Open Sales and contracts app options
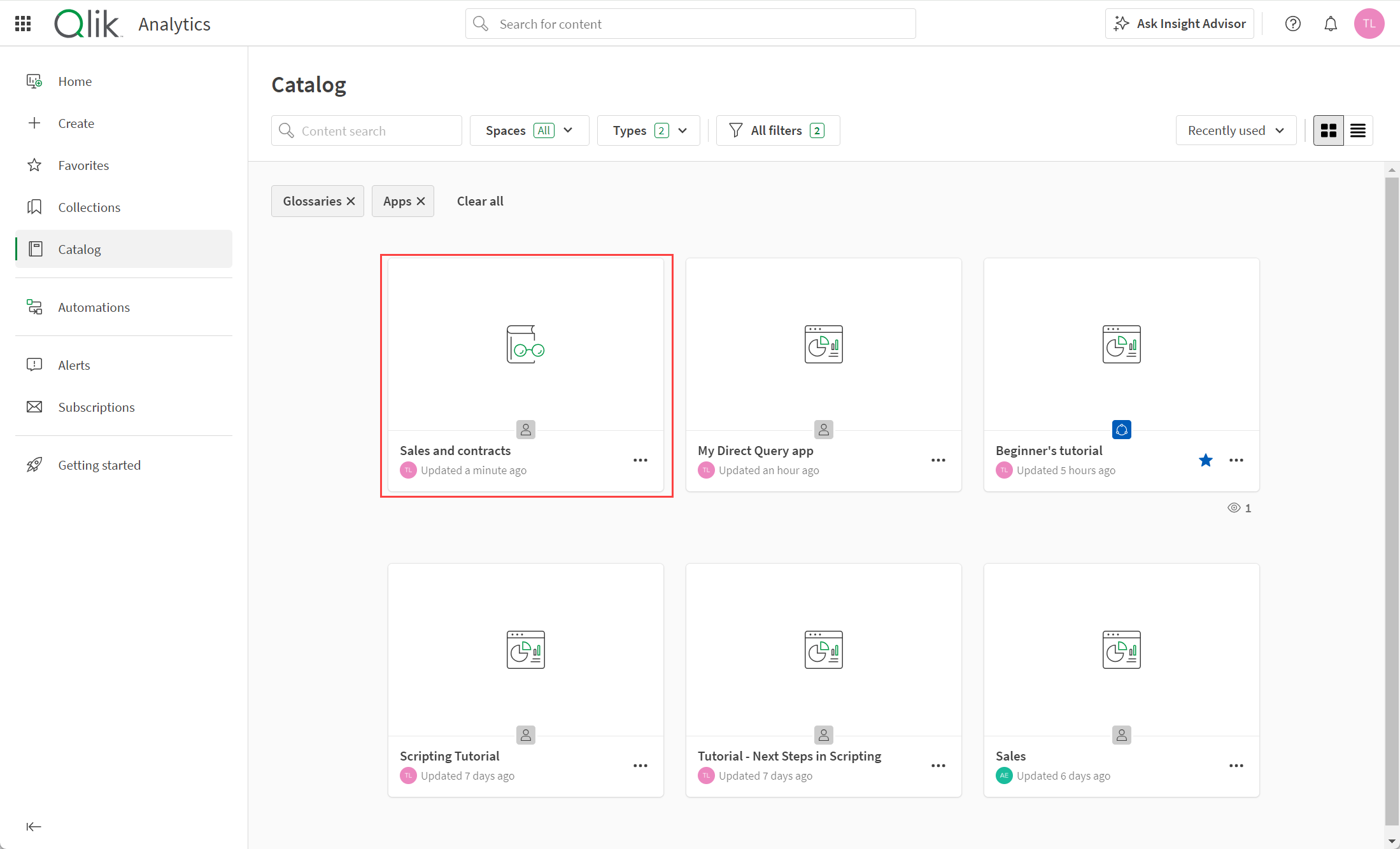 [640, 459]
